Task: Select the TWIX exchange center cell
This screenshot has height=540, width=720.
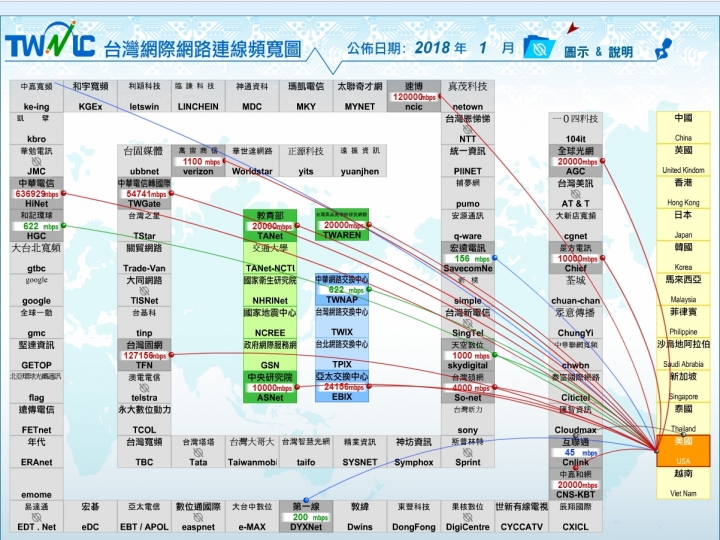Action: point(342,322)
